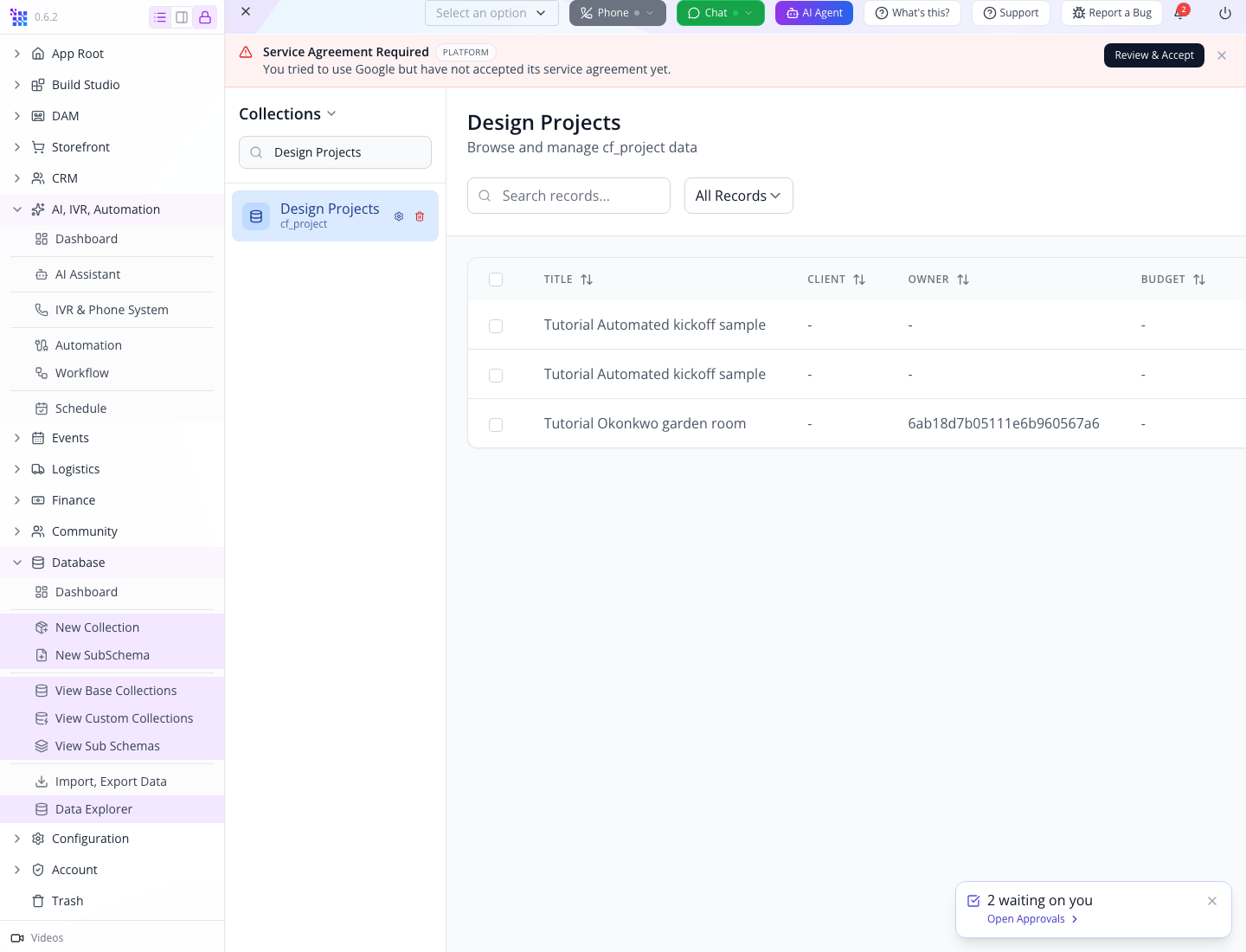
Task: Click the Search records input field
Action: (568, 196)
